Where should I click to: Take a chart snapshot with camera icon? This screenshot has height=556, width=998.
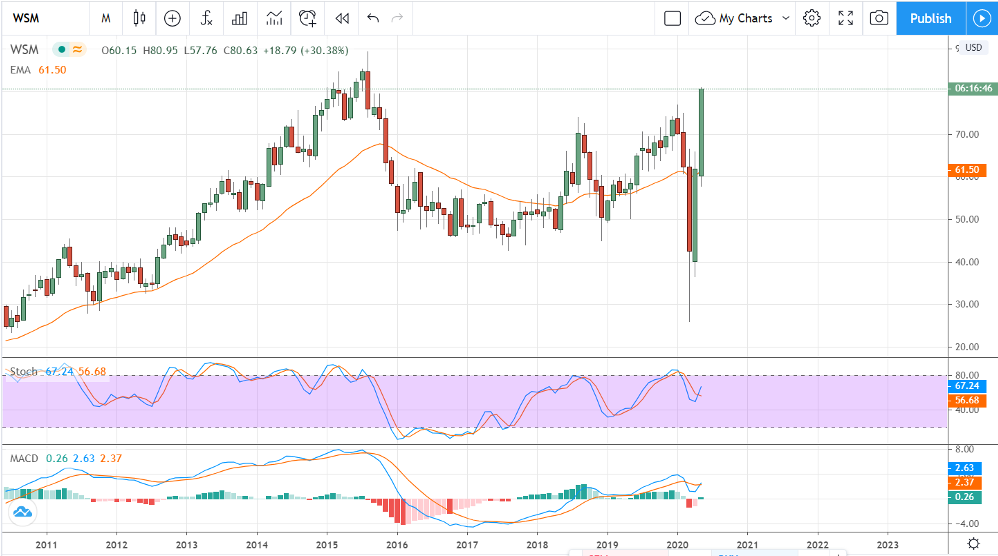(x=878, y=18)
